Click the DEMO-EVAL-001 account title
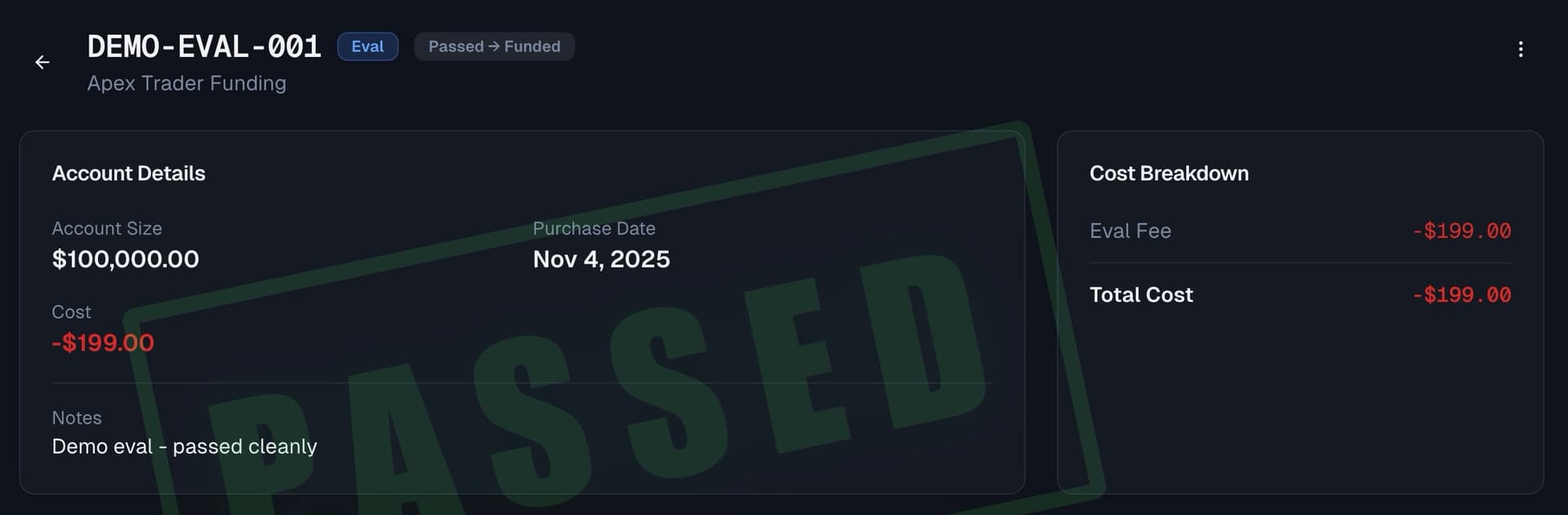 click(x=204, y=46)
